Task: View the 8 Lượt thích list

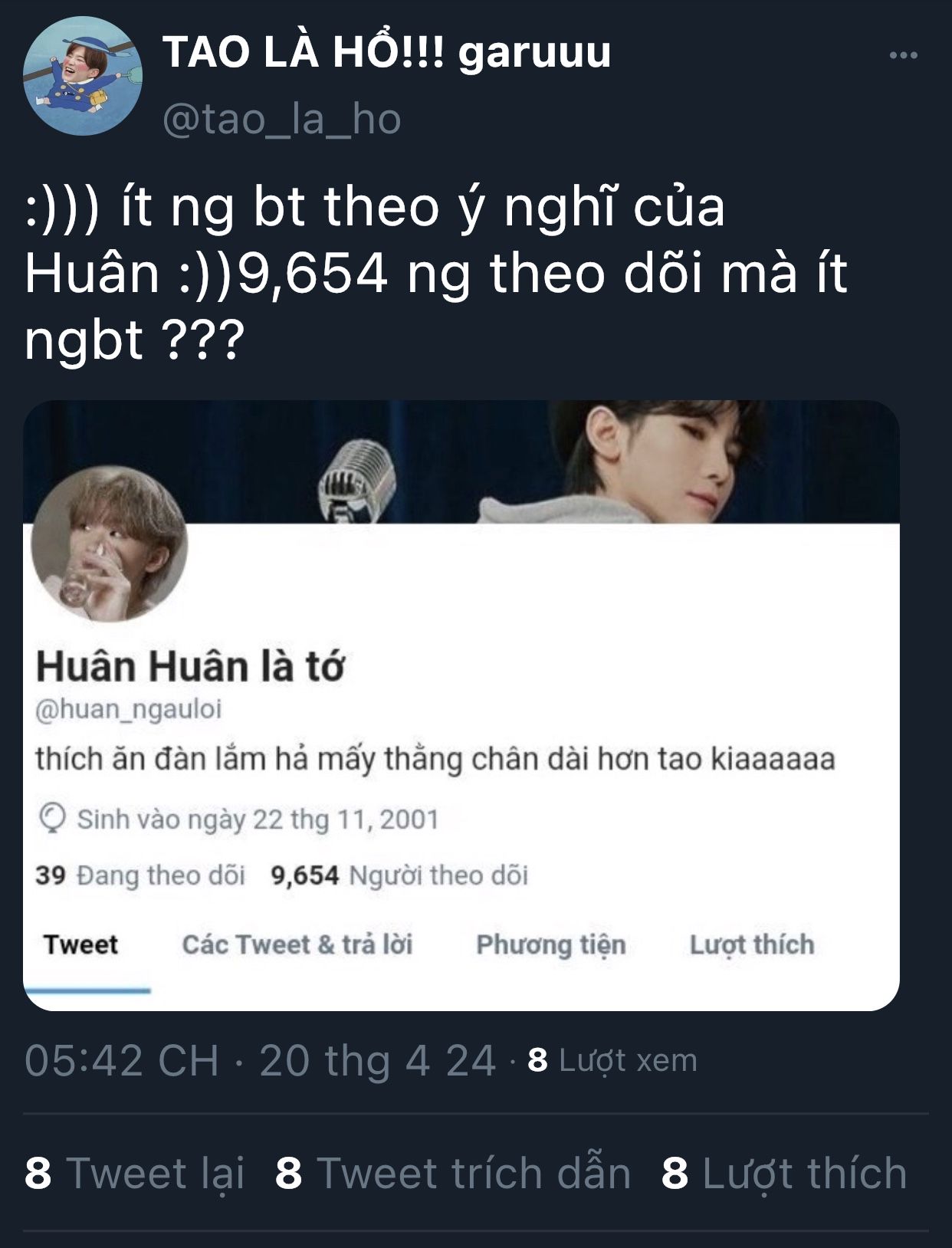Action: point(784,1174)
